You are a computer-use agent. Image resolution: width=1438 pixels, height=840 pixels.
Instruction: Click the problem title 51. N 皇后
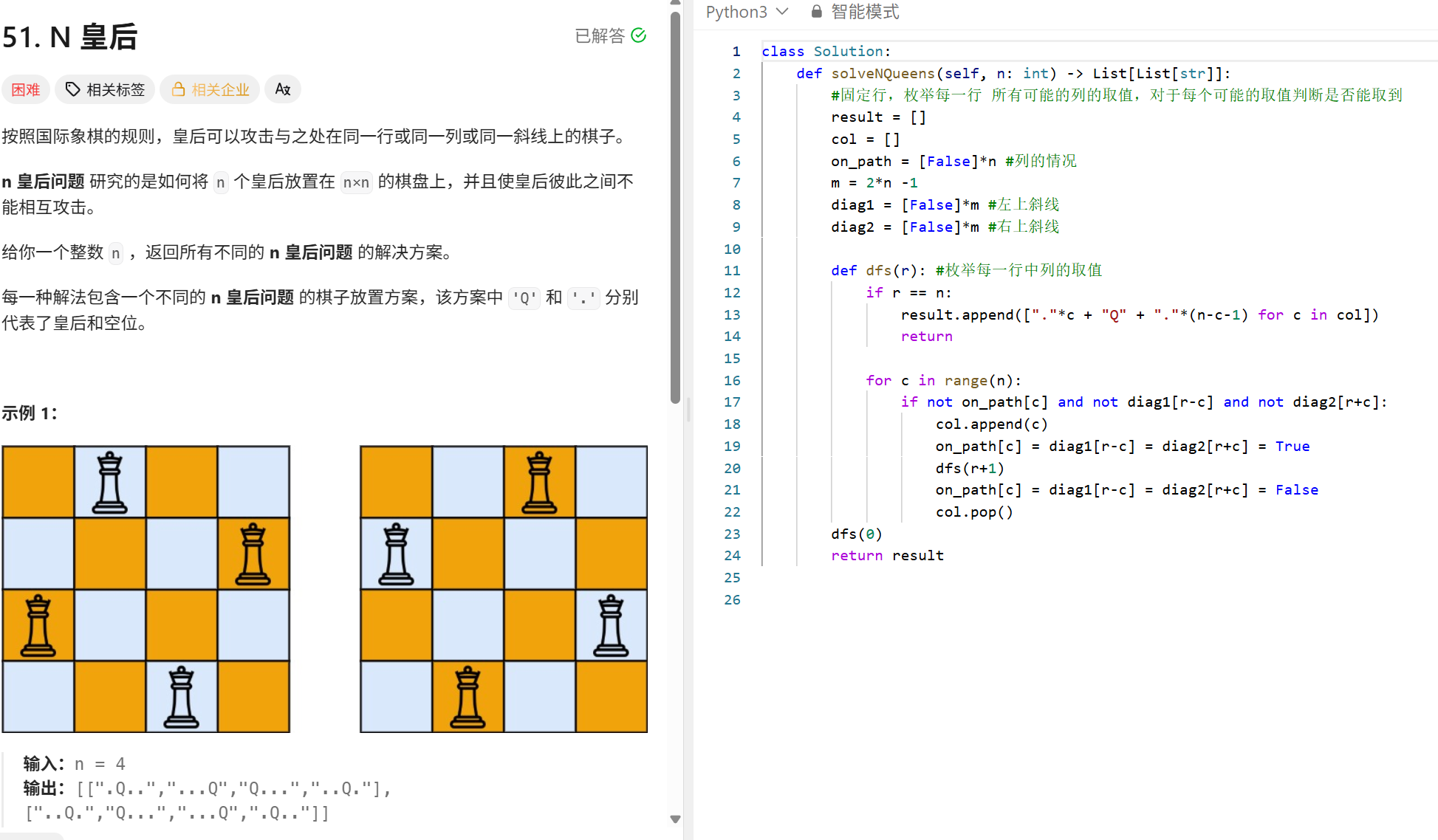[69, 36]
